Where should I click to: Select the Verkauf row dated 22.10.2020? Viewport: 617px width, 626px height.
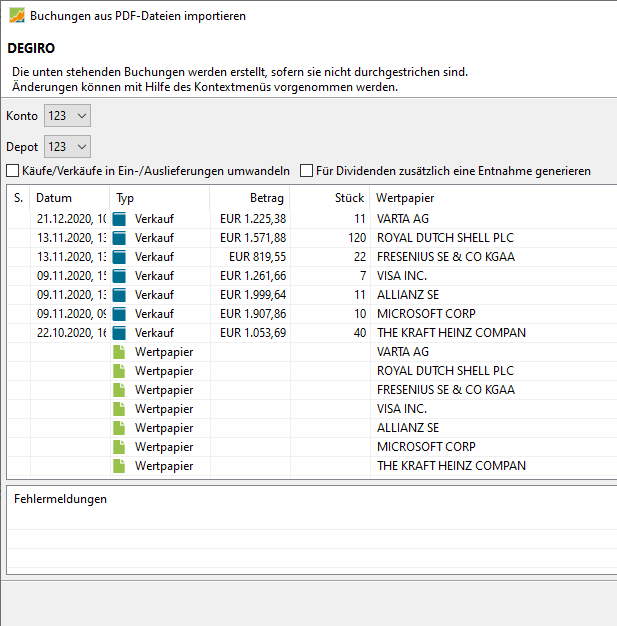point(312,333)
